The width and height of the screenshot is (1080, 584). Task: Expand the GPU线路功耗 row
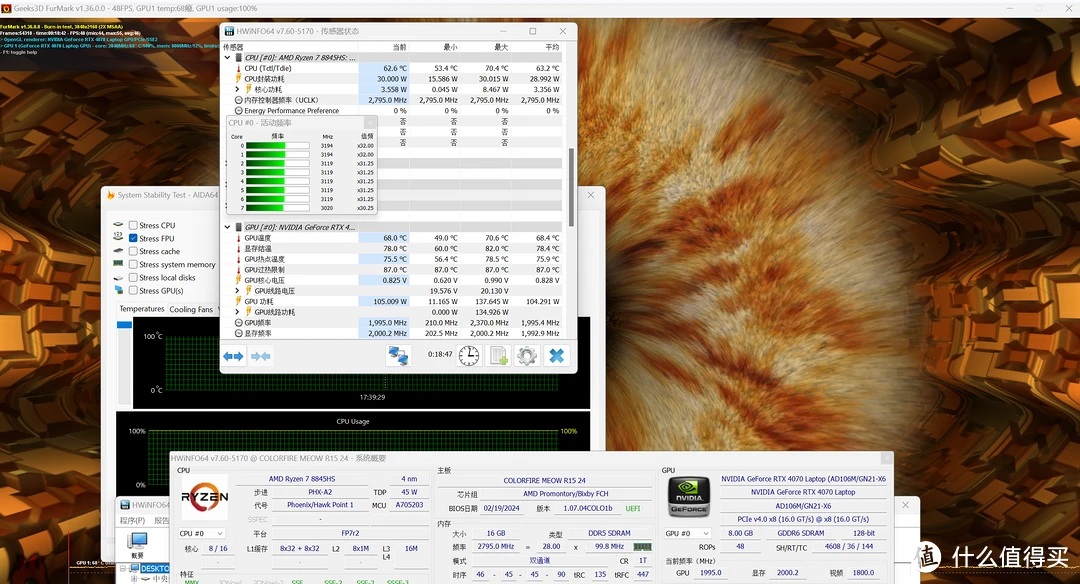[238, 312]
